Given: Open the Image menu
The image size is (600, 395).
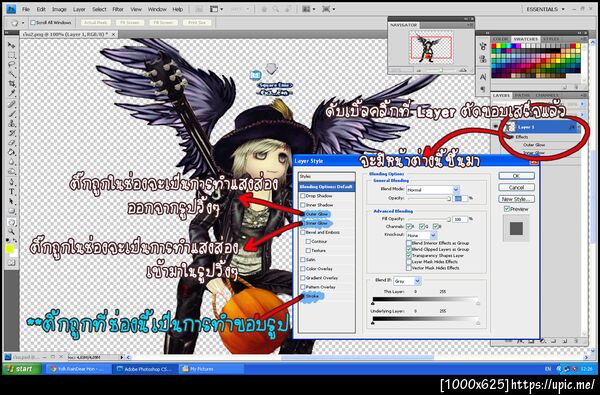Looking at the screenshot, I should pyautogui.click(x=59, y=9).
